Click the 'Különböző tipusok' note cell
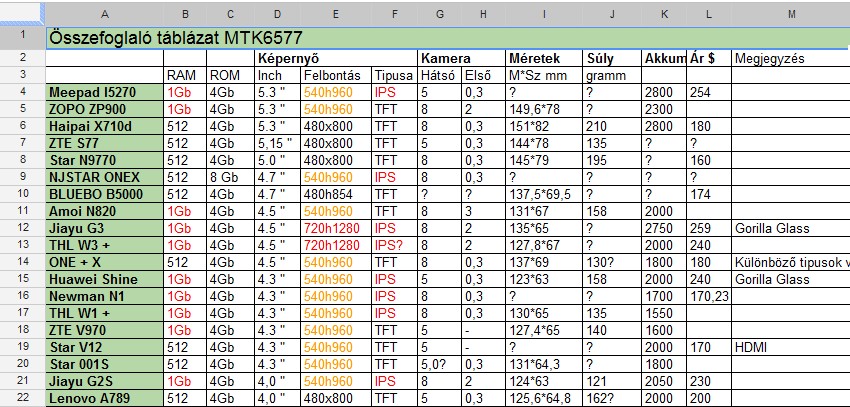 tap(791, 262)
